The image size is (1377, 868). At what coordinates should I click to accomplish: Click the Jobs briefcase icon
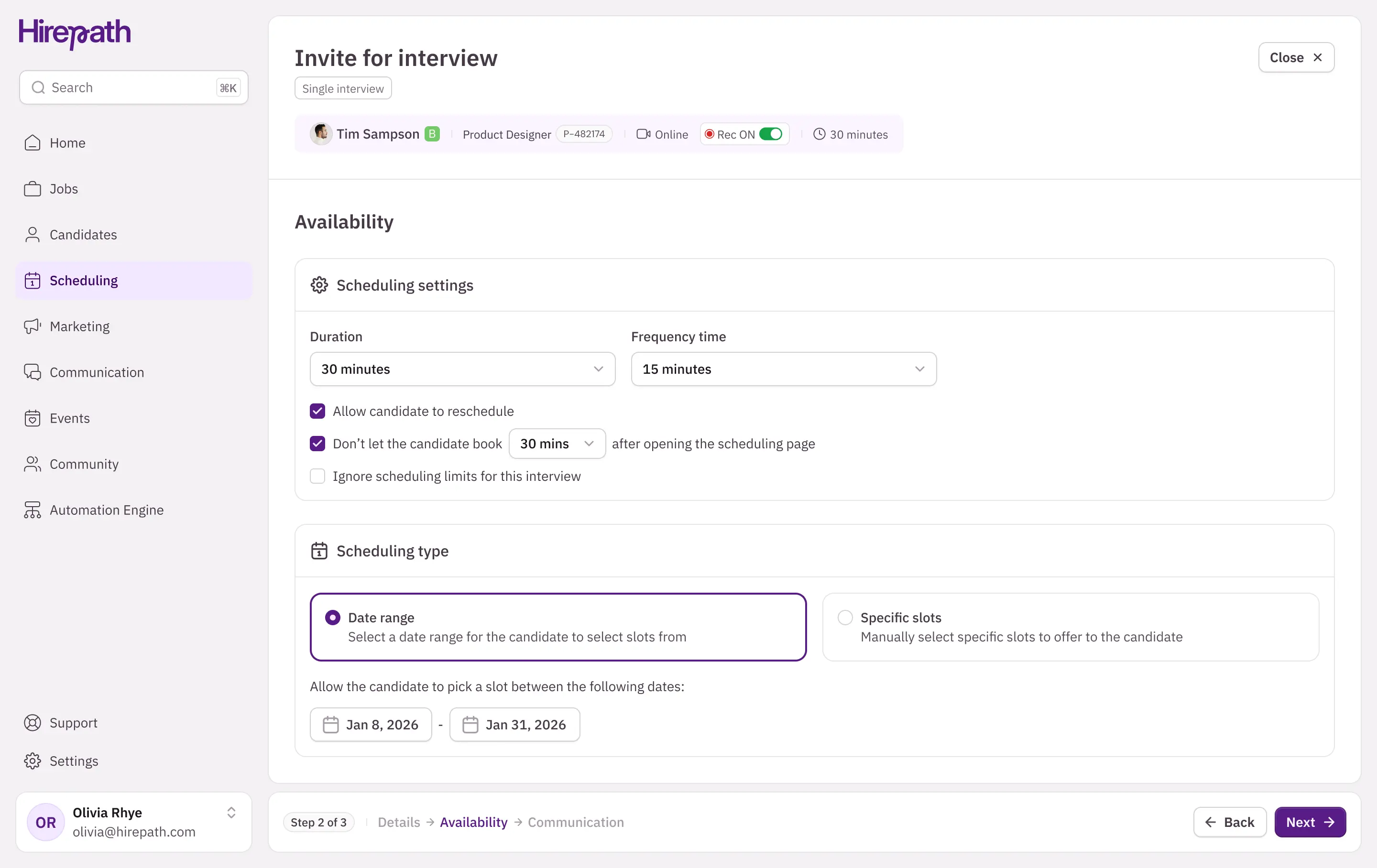tap(33, 189)
